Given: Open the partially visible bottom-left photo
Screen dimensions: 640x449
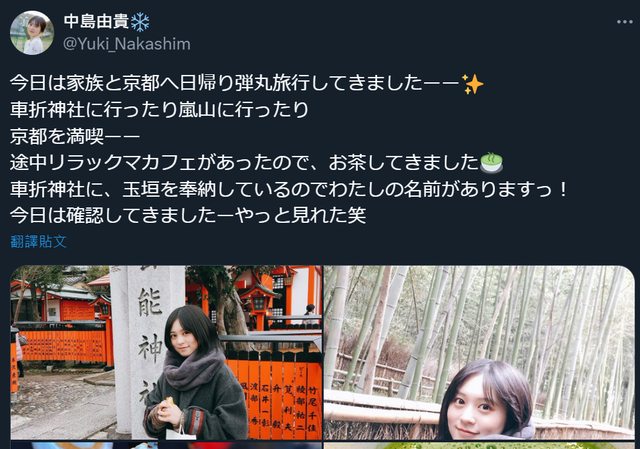Looking at the screenshot, I should click(x=166, y=445).
